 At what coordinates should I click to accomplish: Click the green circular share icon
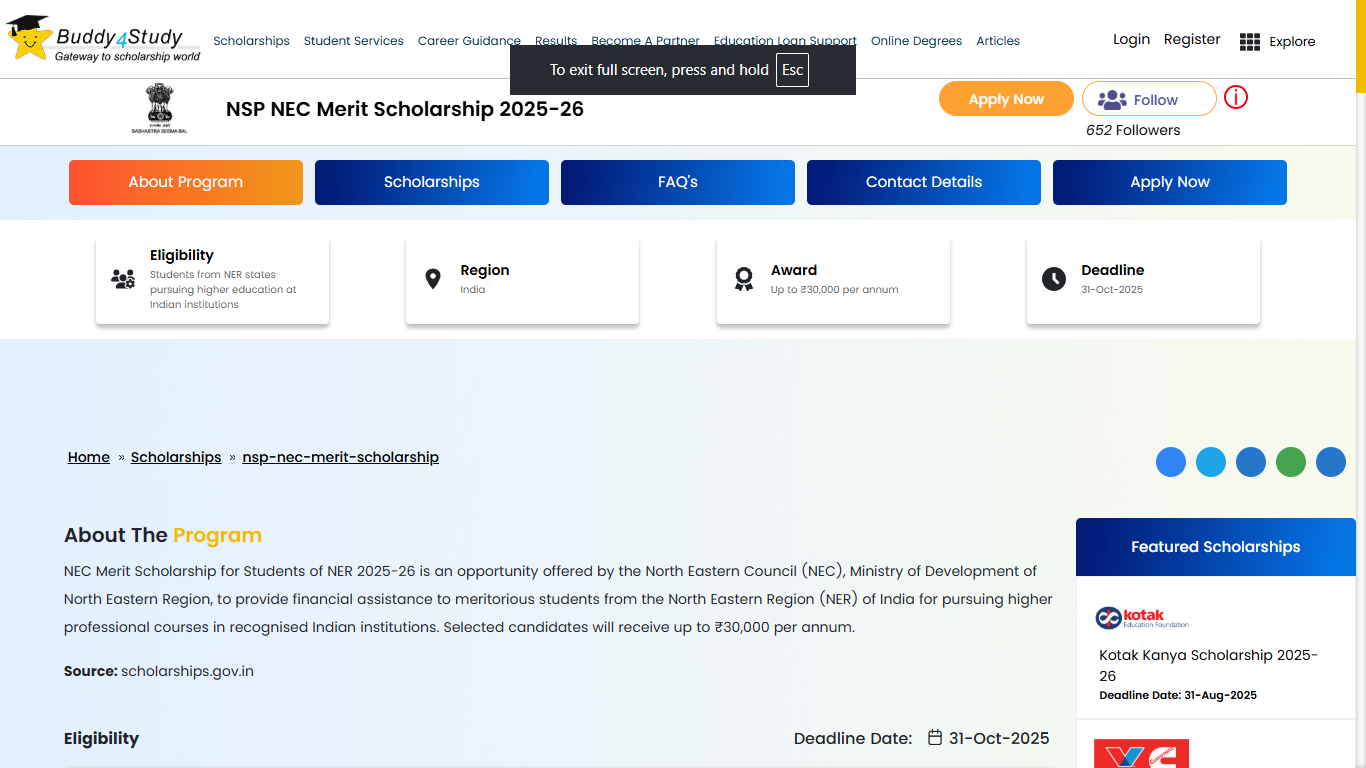point(1291,462)
